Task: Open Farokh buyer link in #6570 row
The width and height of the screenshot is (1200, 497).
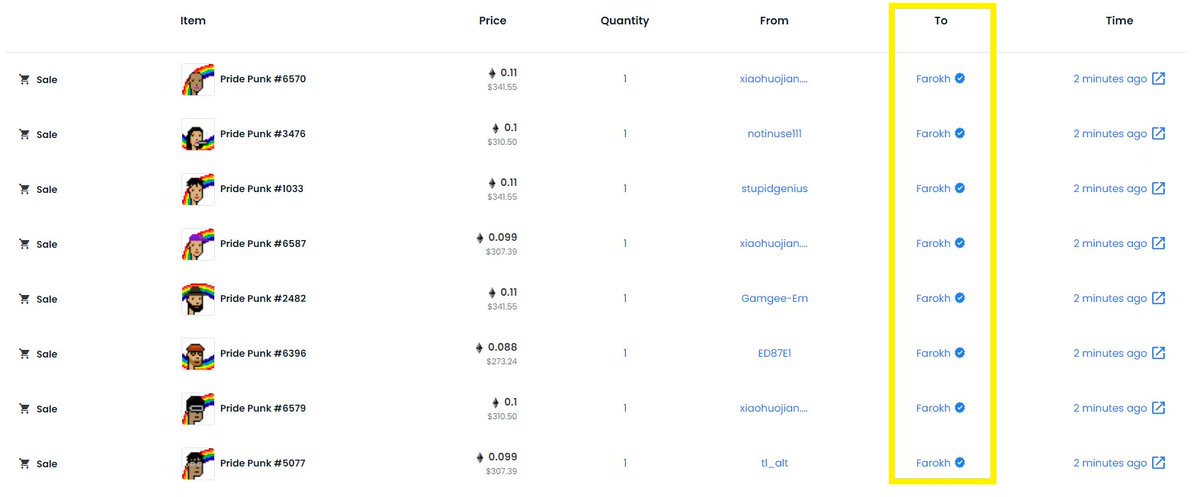Action: point(933,79)
